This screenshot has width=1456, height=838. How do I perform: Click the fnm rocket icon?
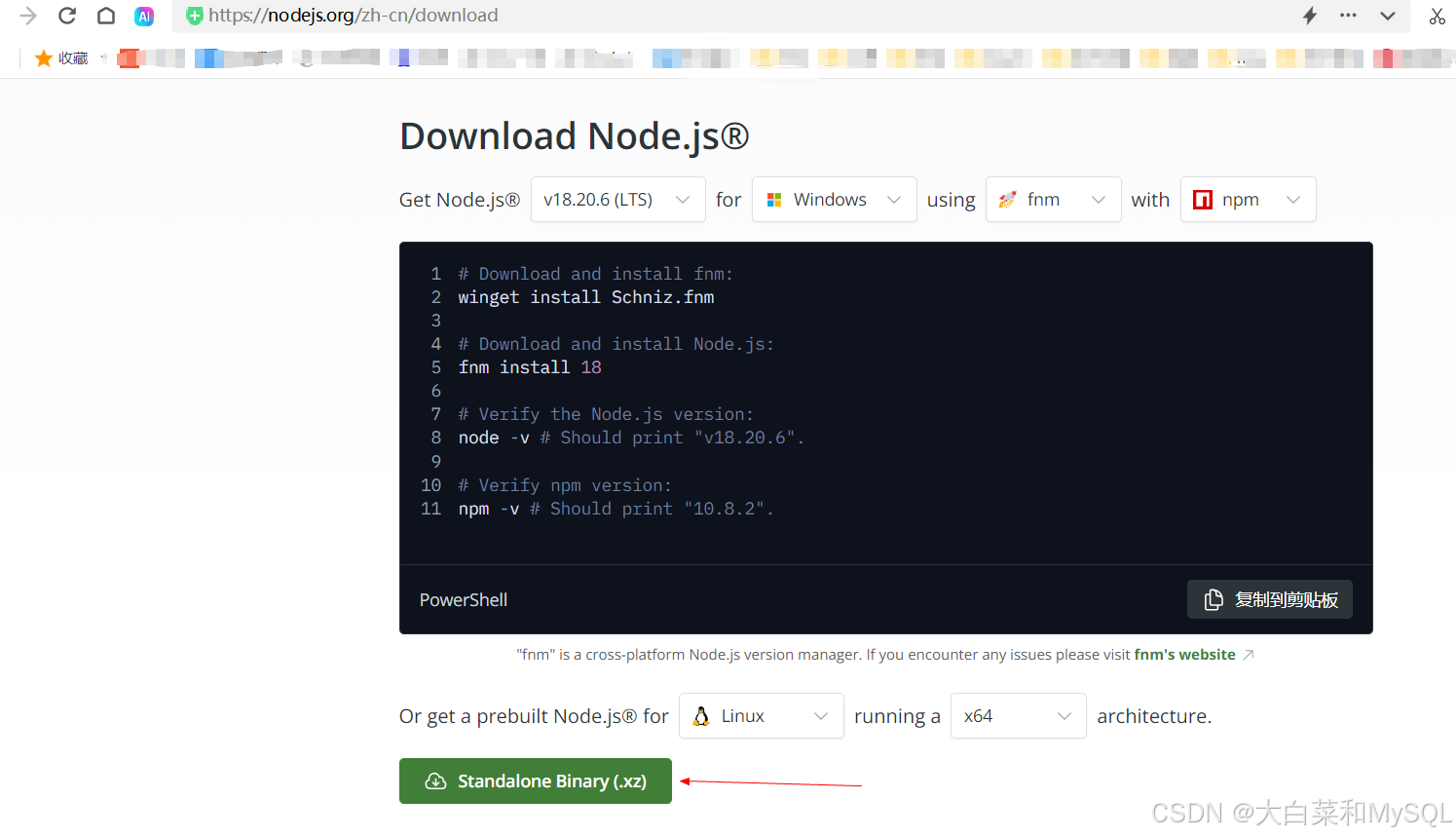coord(1008,200)
